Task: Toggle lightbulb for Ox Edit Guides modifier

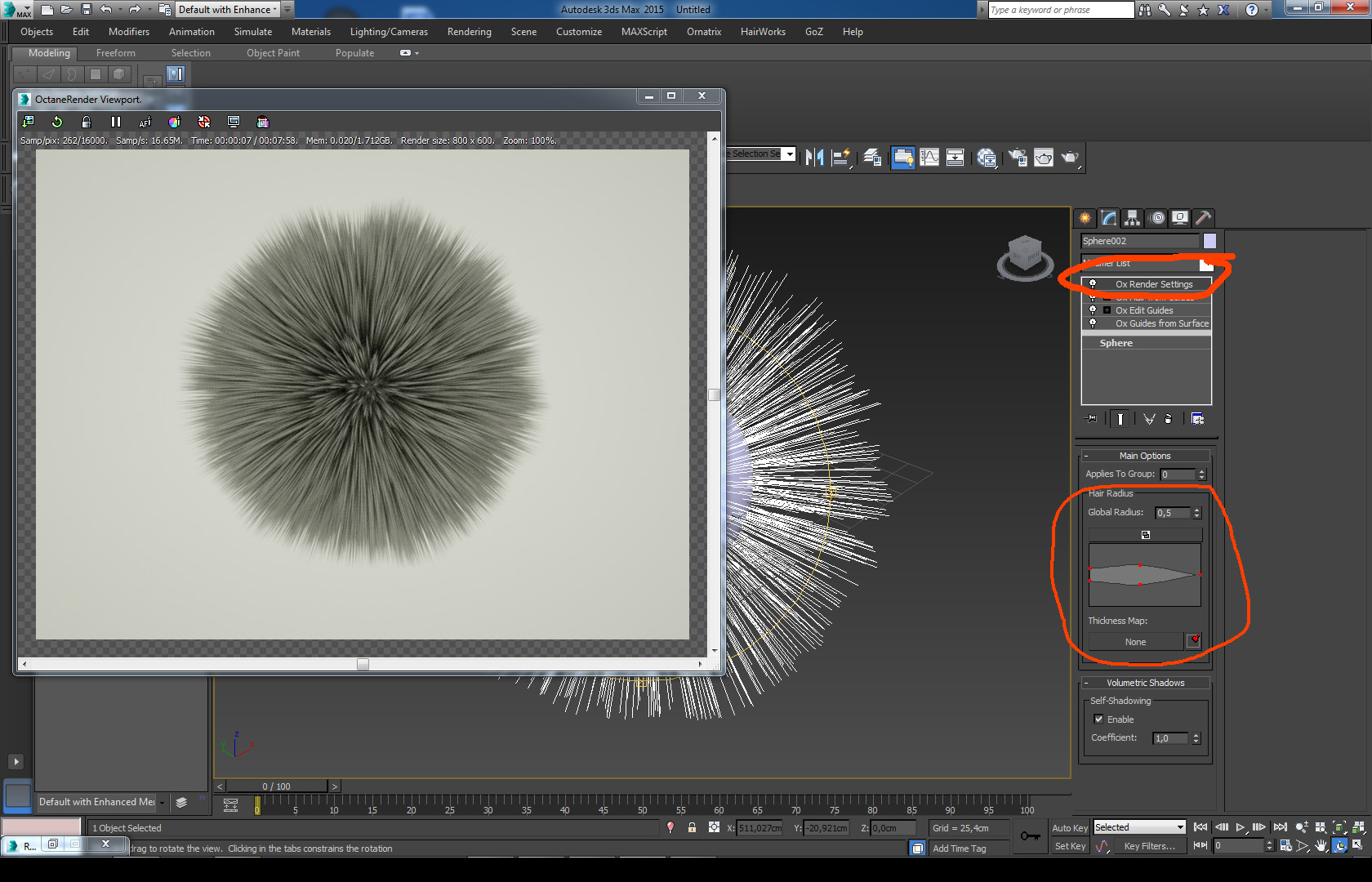Action: click(1093, 310)
